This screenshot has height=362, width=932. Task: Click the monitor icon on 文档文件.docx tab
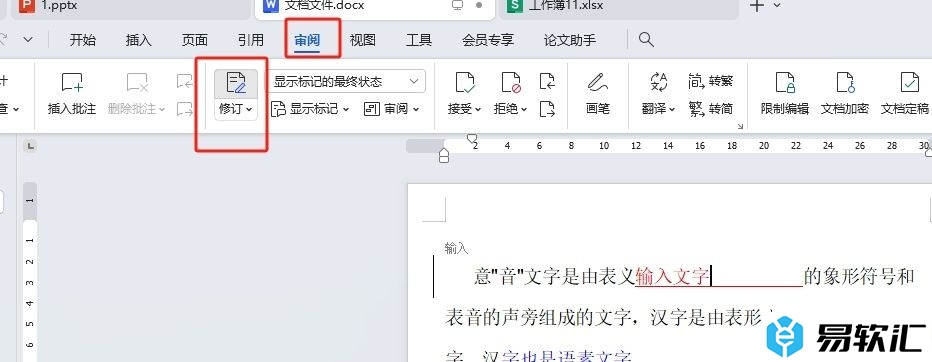[x=458, y=5]
